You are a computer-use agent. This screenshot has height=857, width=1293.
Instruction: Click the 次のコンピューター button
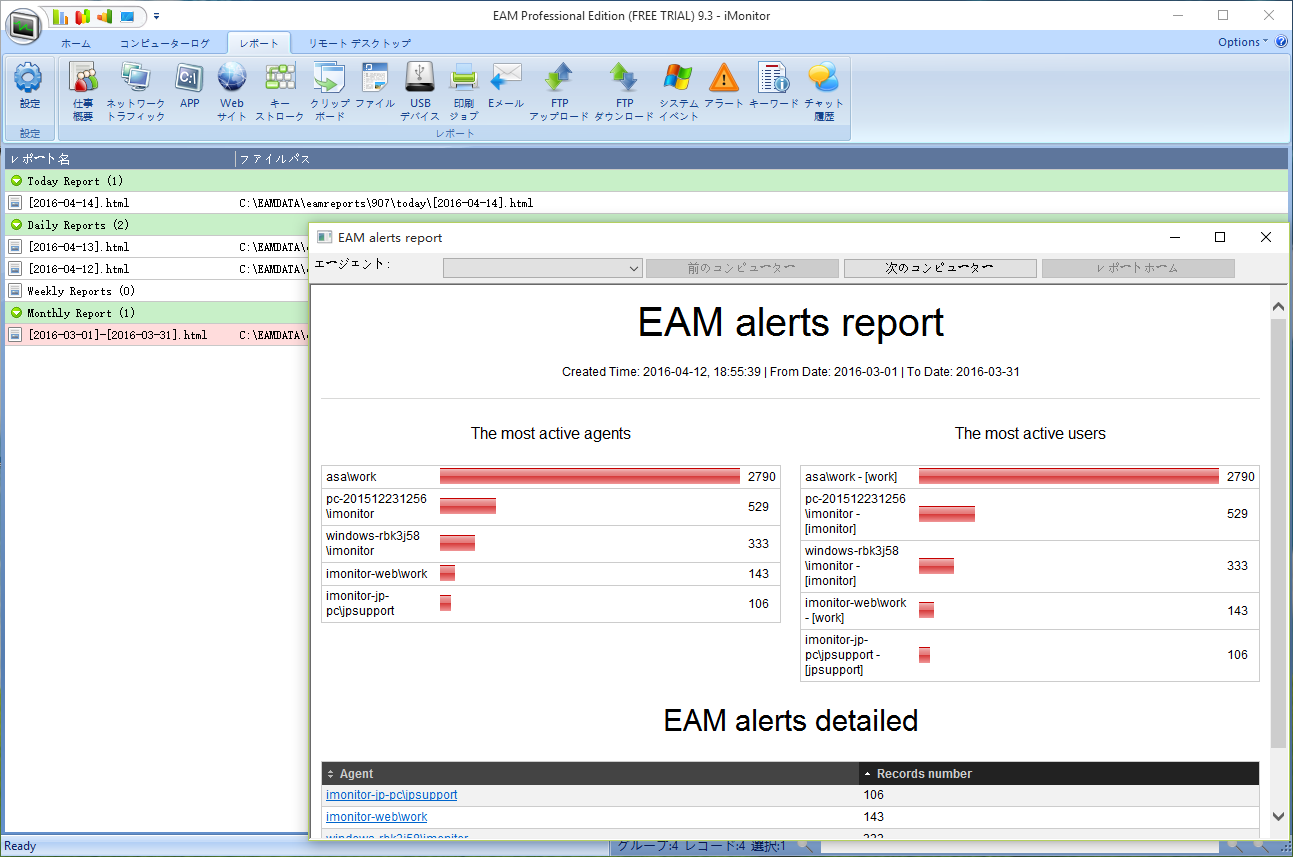[x=939, y=269]
